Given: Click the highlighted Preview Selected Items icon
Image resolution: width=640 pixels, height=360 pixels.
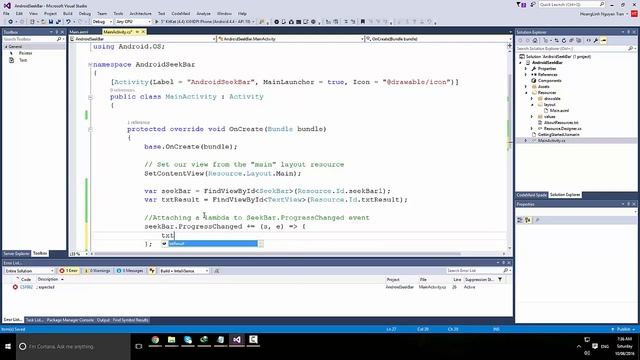Looking at the screenshot, I should (604, 40).
